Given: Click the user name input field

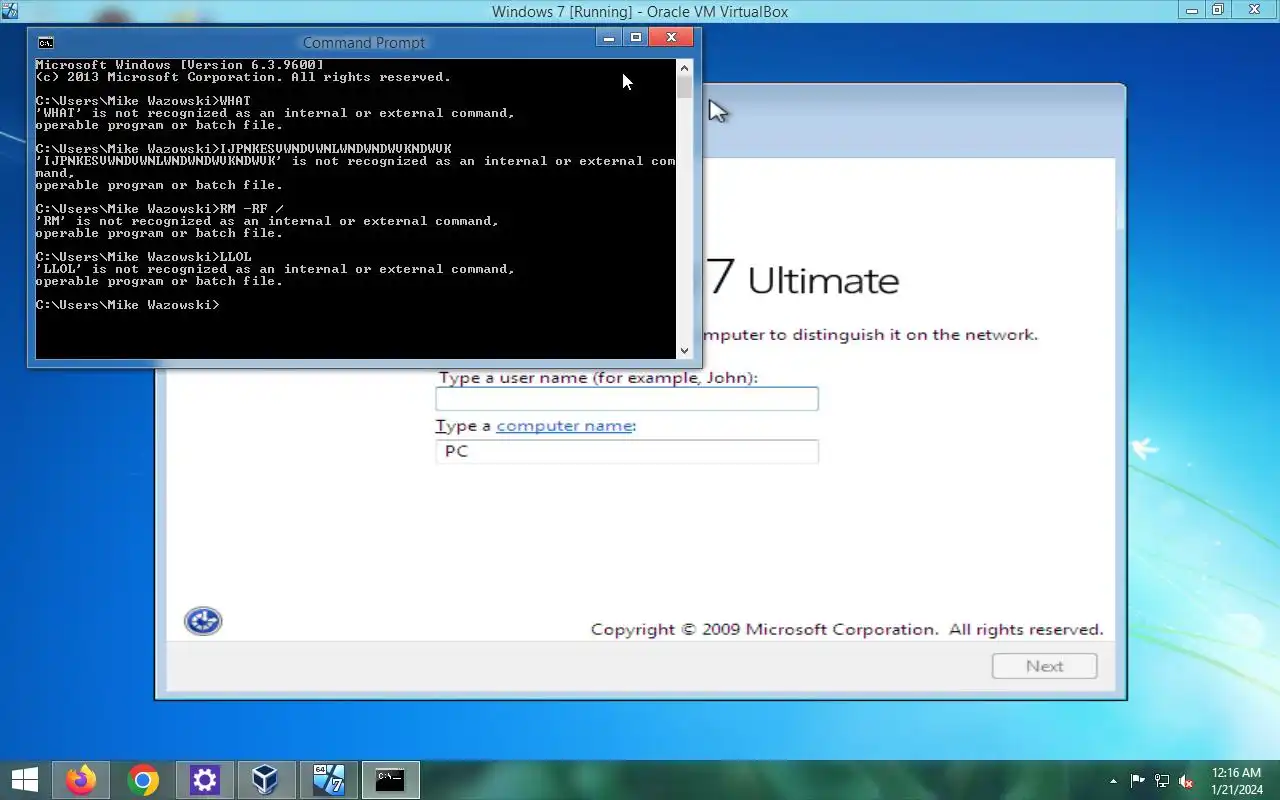Looking at the screenshot, I should [x=627, y=399].
